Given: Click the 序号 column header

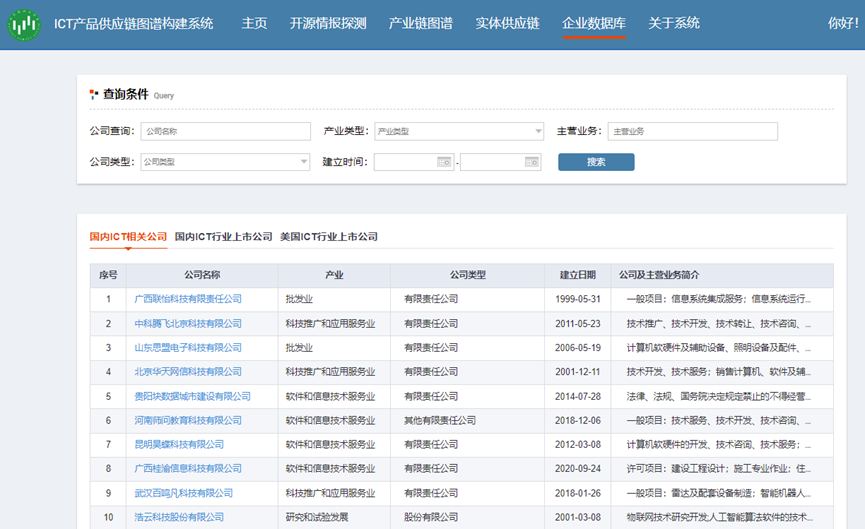Looking at the screenshot, I should tap(108, 275).
